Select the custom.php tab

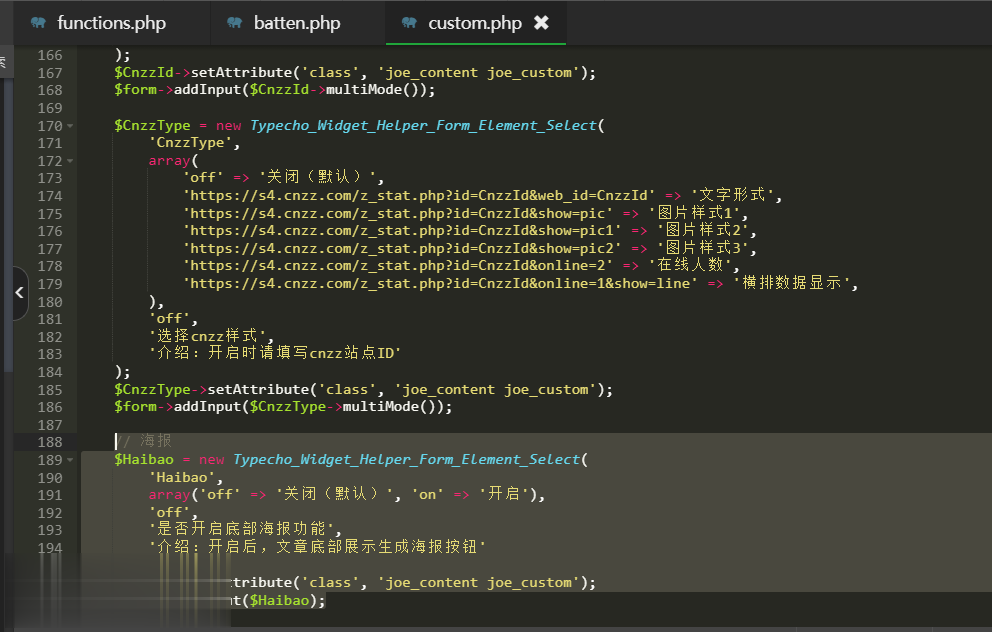tap(474, 23)
